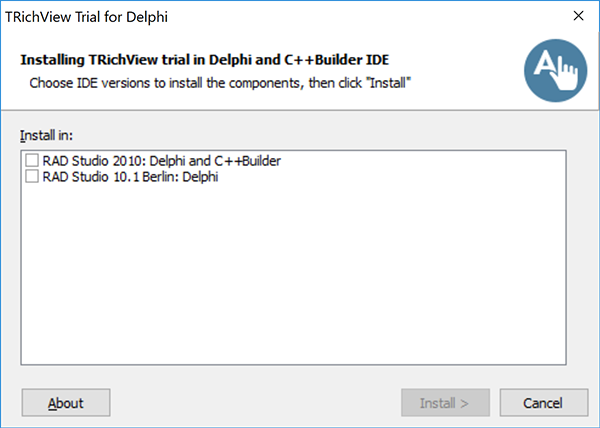Select the 'RAD Studio 10.1 Berlin: Delphi' entry text

tap(130, 177)
